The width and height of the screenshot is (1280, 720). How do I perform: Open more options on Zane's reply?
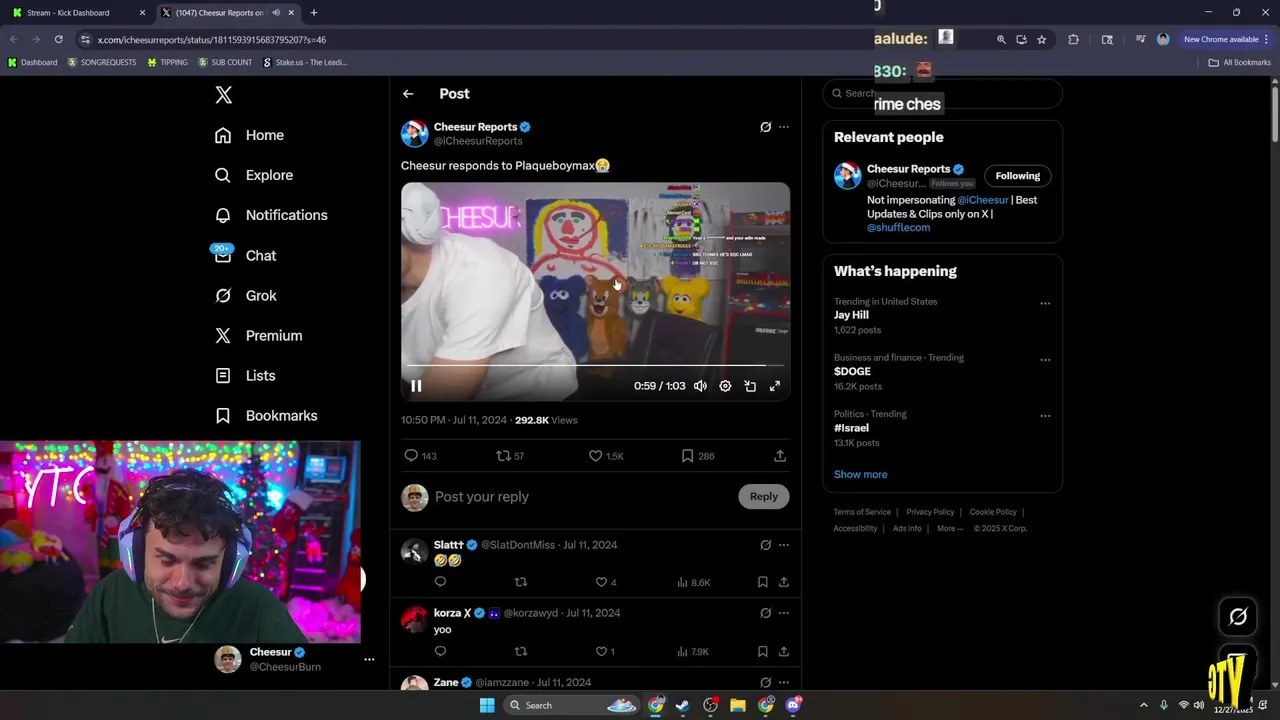pyautogui.click(x=784, y=683)
